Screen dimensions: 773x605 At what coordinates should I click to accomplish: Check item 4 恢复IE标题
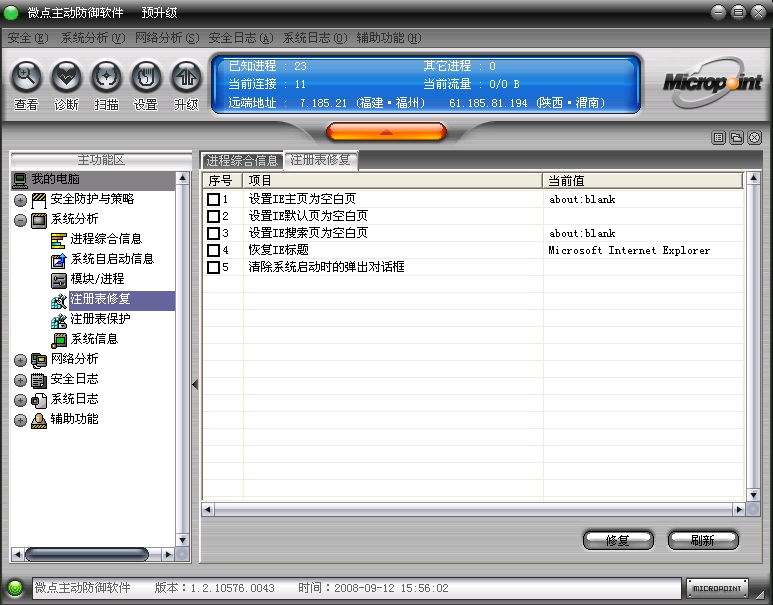click(x=213, y=250)
